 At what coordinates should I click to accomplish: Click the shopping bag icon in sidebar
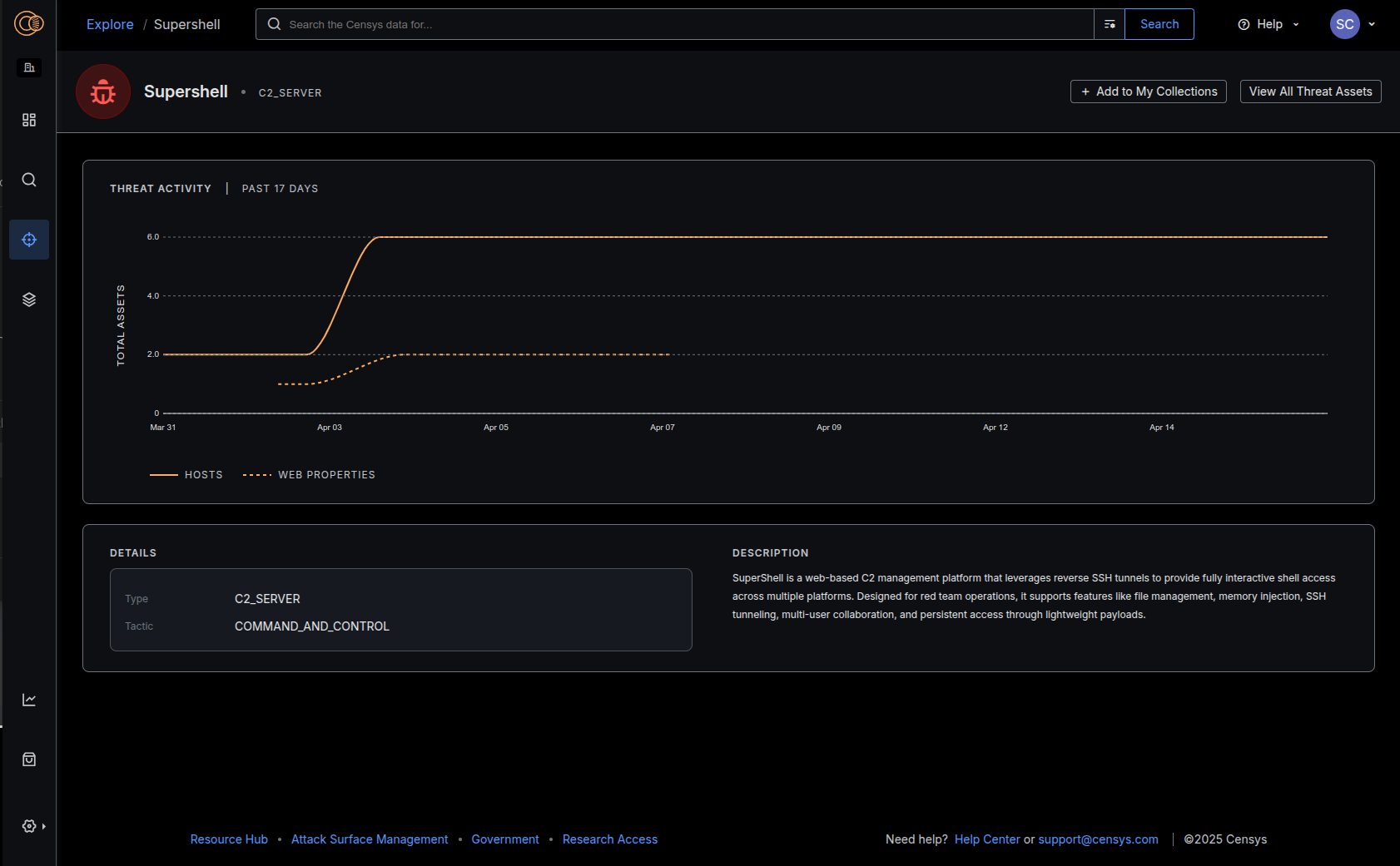point(29,760)
